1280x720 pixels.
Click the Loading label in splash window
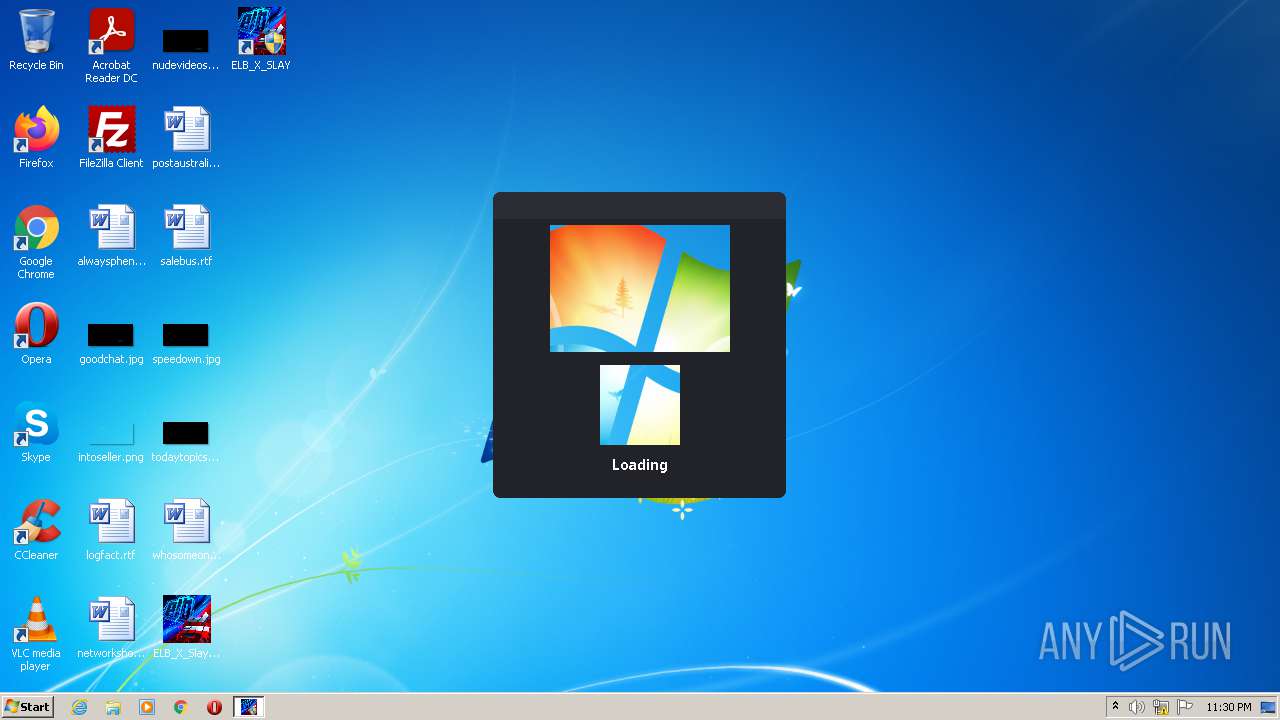640,465
